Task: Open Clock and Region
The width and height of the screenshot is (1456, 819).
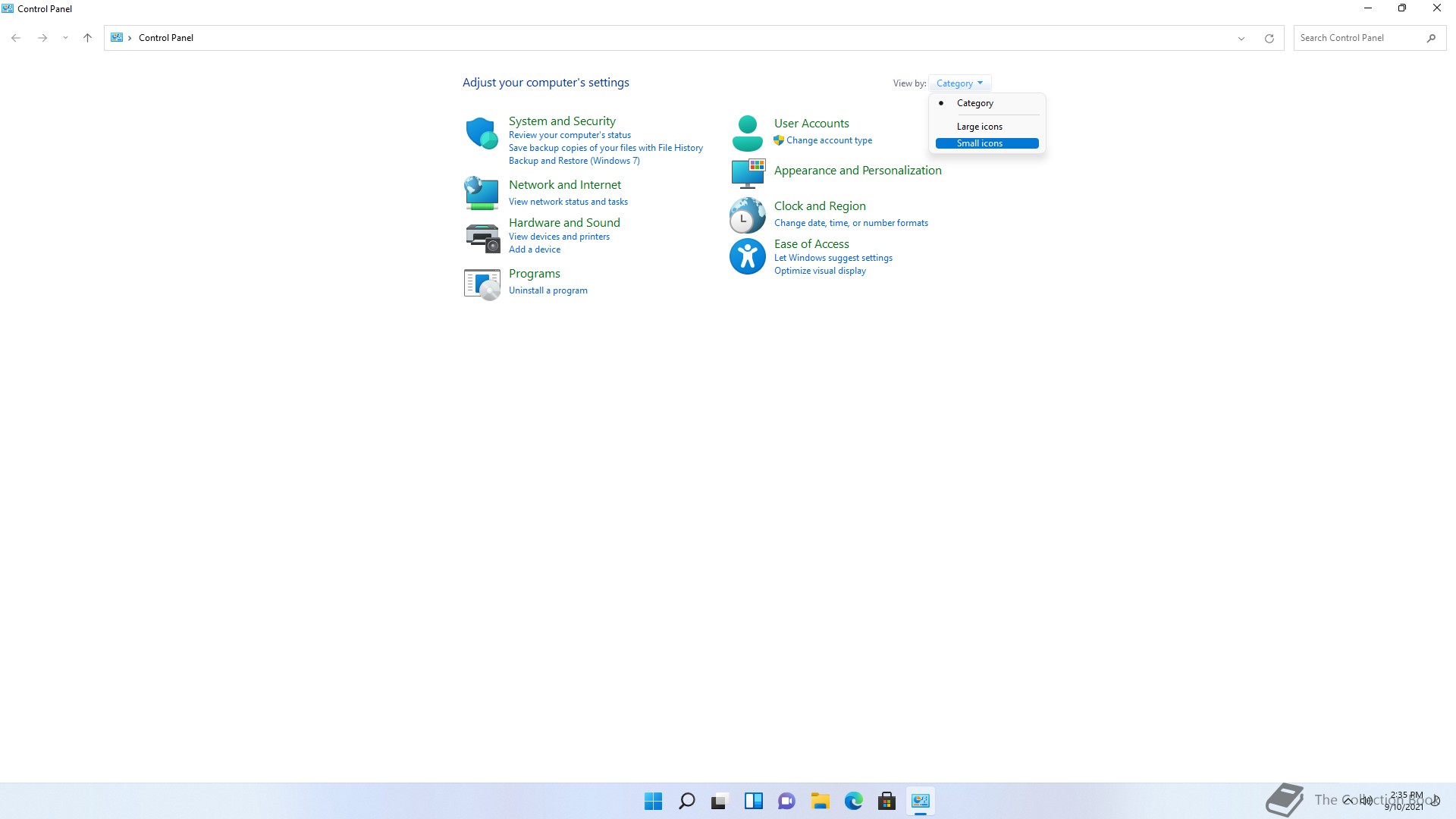Action: pyautogui.click(x=820, y=206)
